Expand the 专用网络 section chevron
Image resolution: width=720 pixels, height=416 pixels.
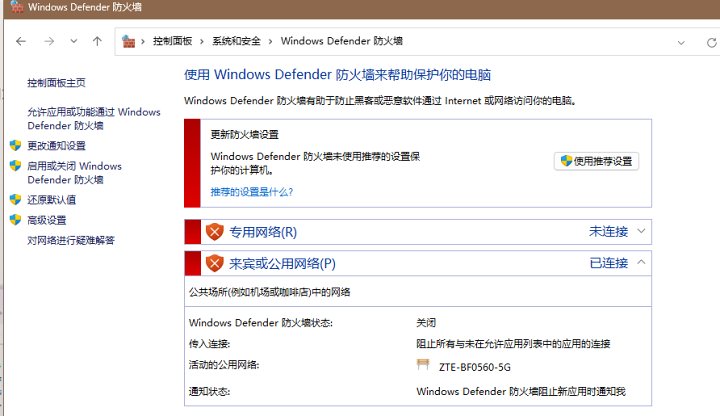click(641, 232)
